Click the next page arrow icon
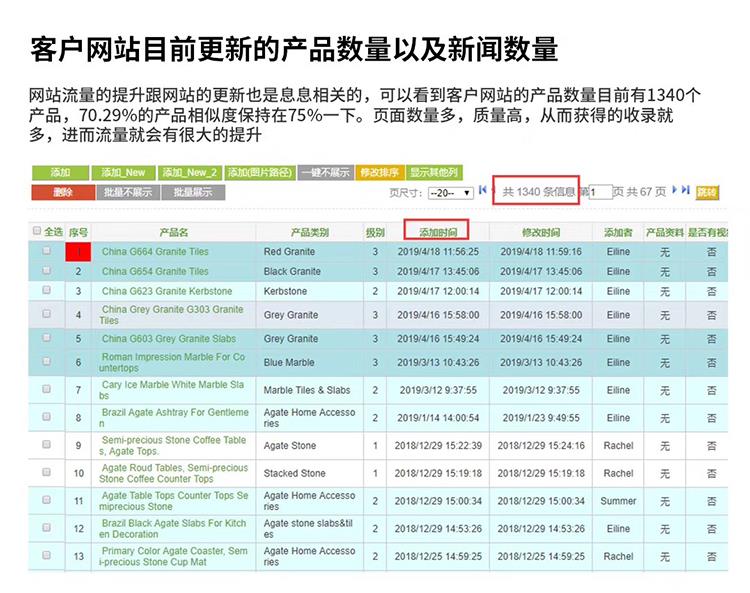The width and height of the screenshot is (750, 593). (x=675, y=190)
